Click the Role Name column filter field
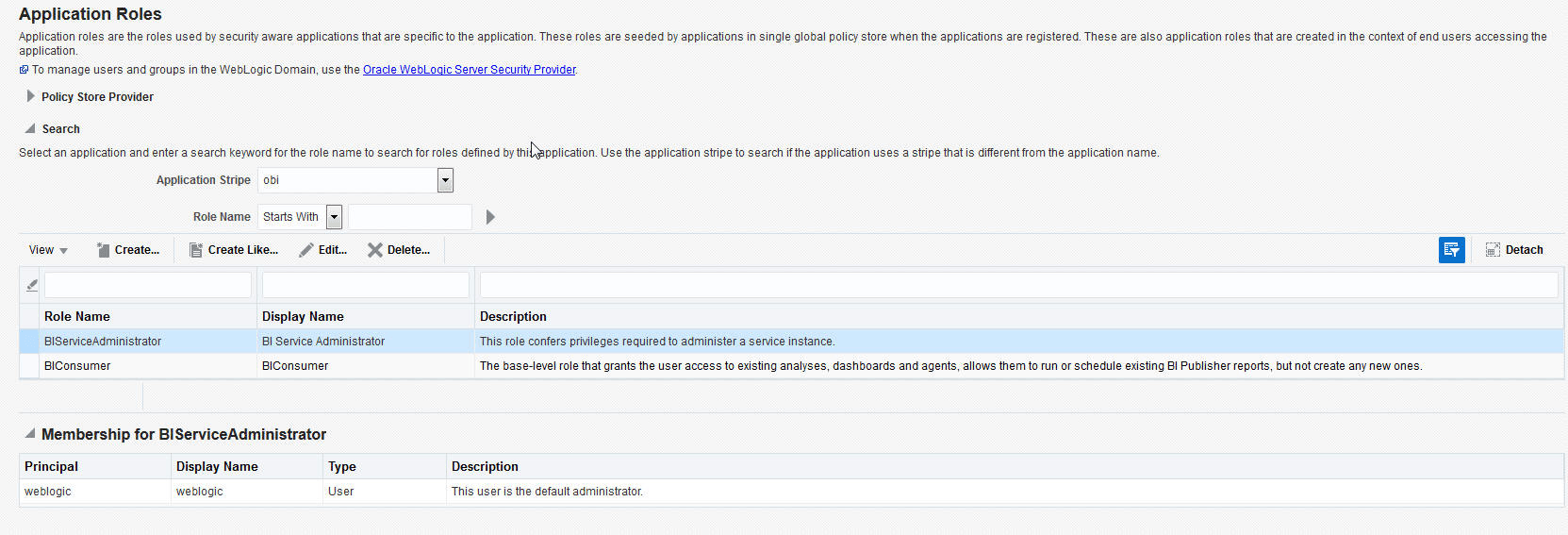 click(x=148, y=285)
